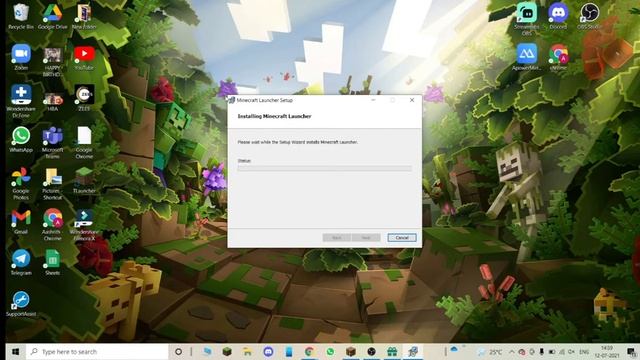Screen dimensions: 640x360
Task: Open ApowerMirror desktop shortcut
Action: pyautogui.click(x=527, y=57)
